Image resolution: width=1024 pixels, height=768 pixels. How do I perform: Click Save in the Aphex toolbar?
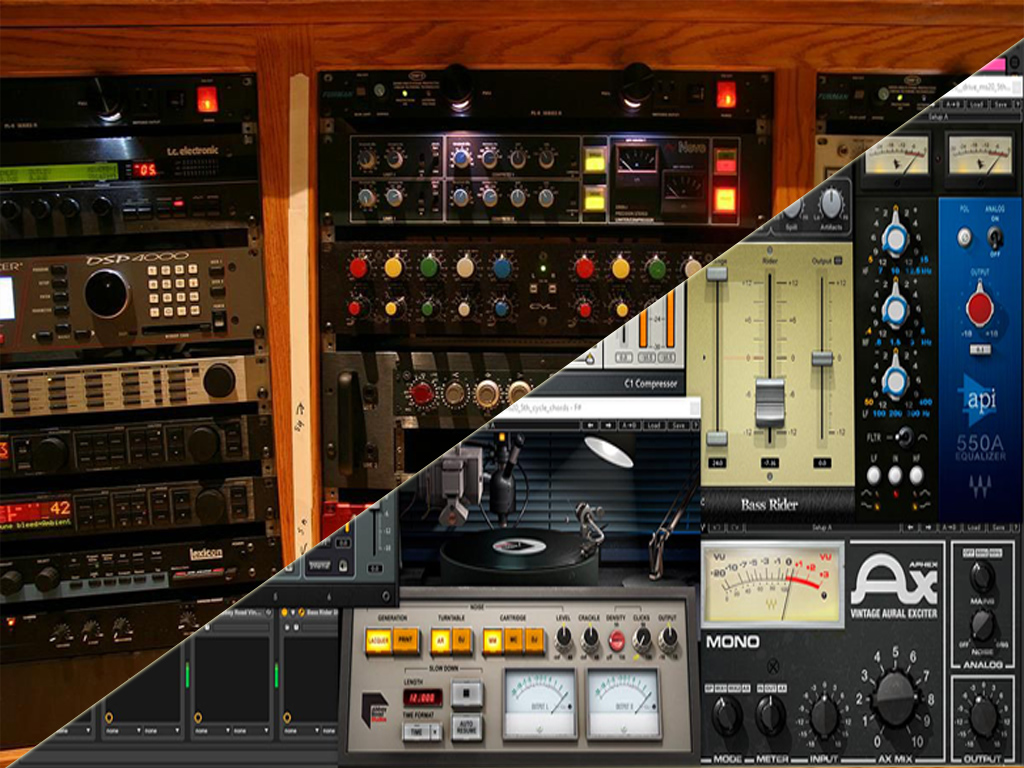999,527
